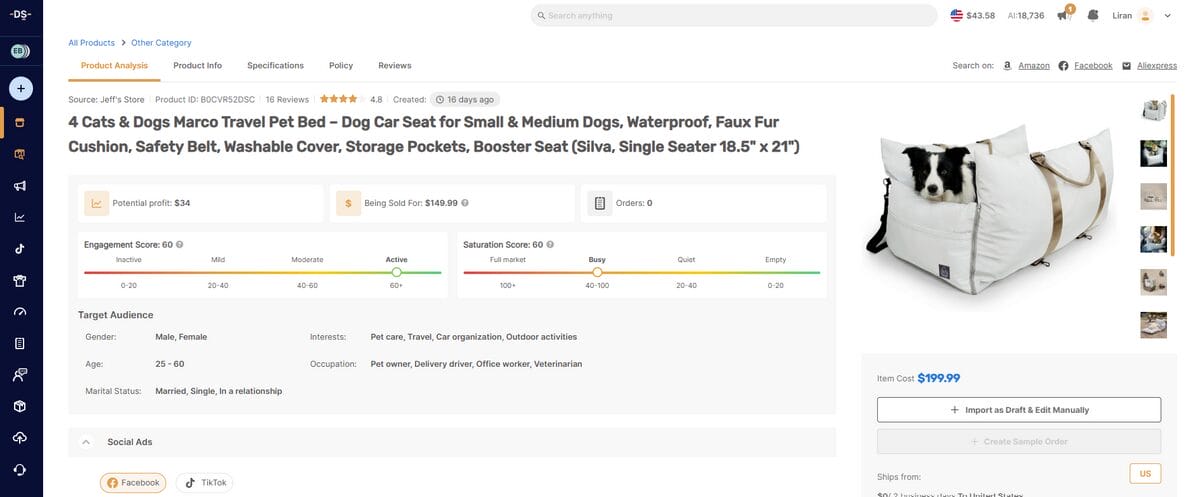Click help icon beside Engagement Score
The image size is (1200, 497).
tap(179, 244)
